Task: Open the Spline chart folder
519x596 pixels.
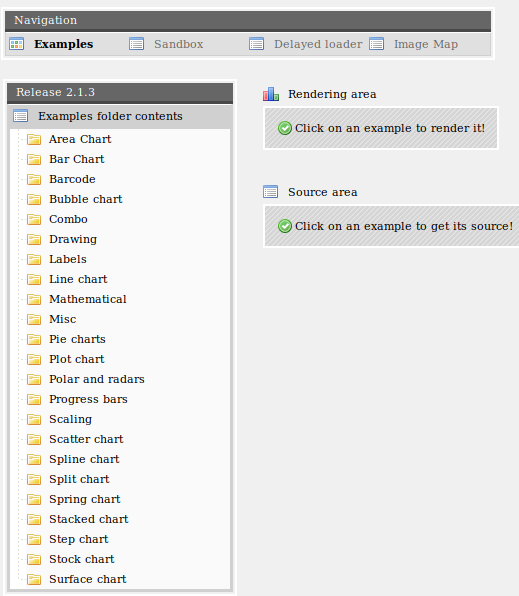Action: click(84, 459)
